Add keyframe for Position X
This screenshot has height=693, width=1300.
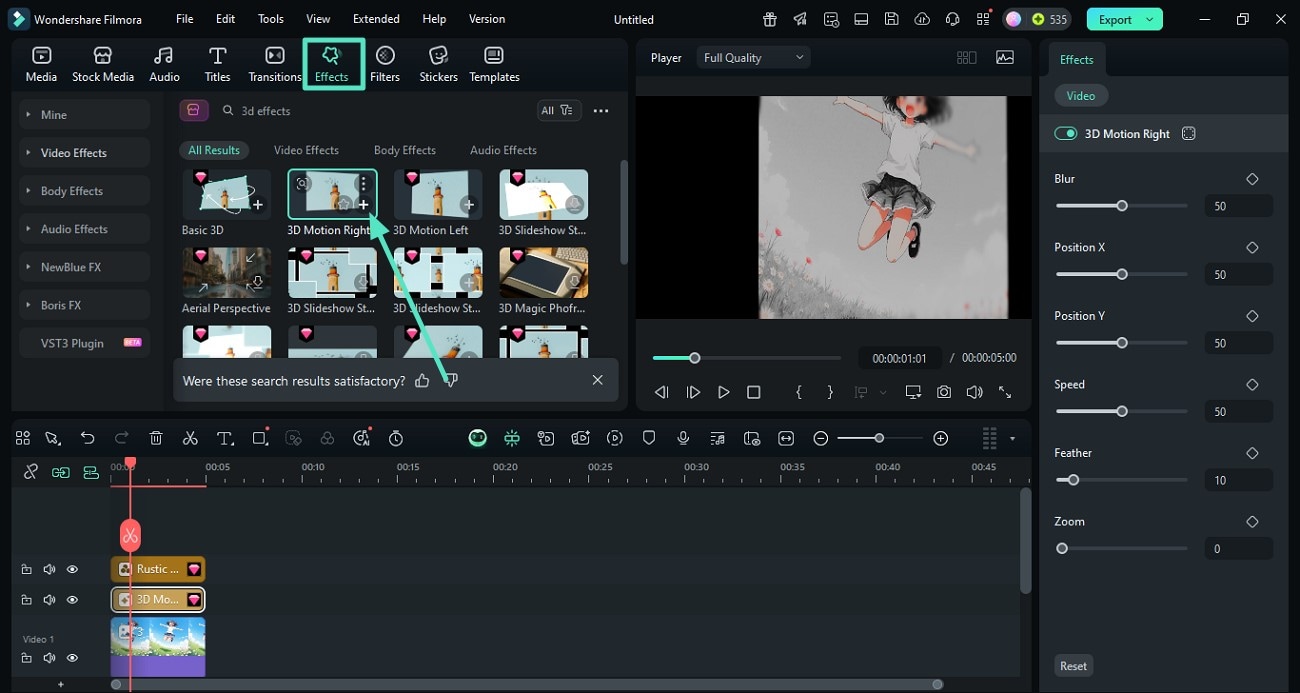click(x=1252, y=247)
